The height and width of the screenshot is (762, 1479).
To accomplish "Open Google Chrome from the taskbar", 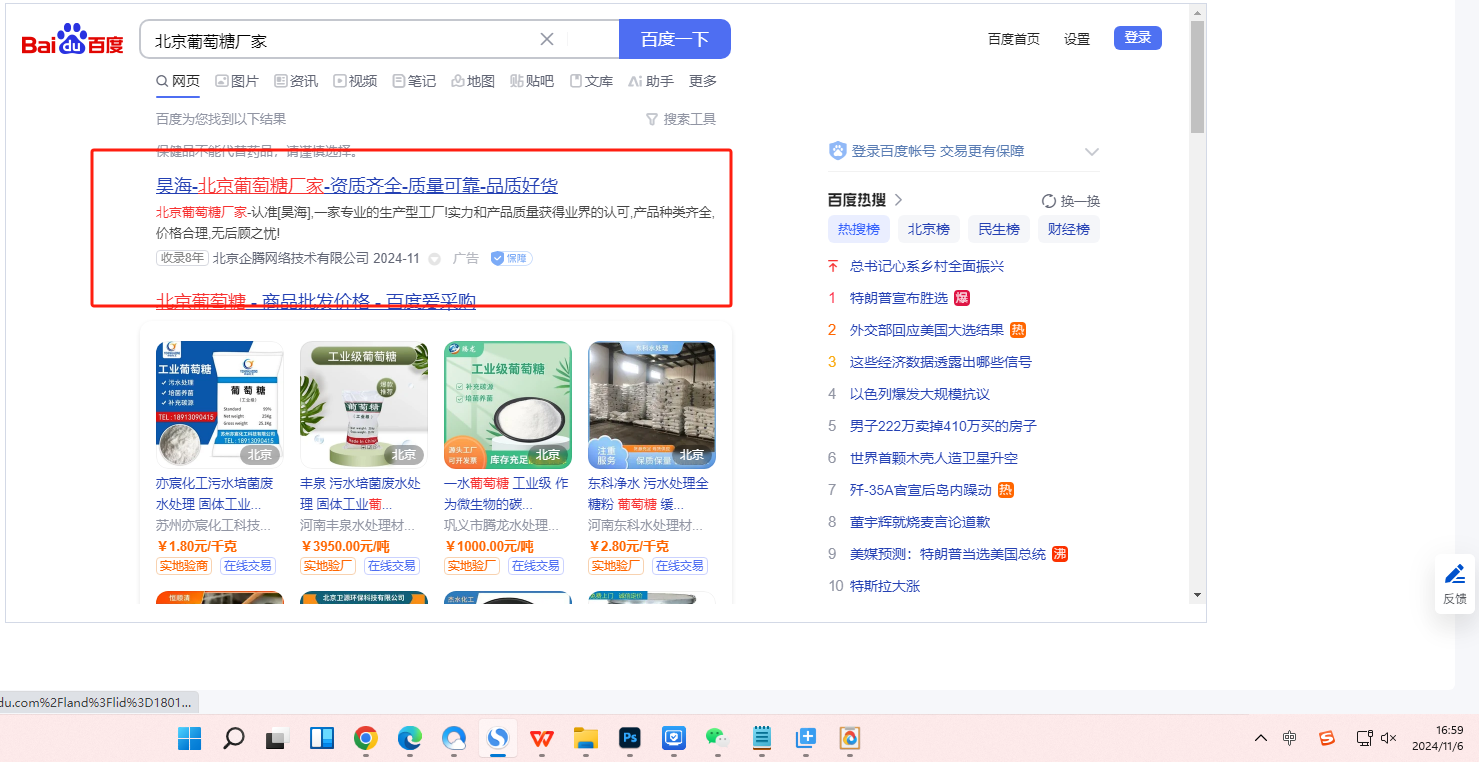I will click(x=366, y=739).
